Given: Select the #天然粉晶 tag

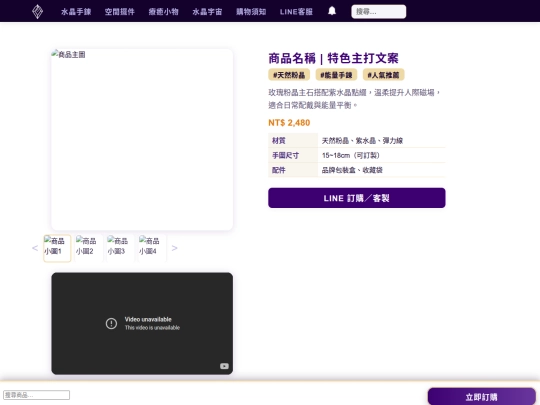Looking at the screenshot, I should point(289,75).
